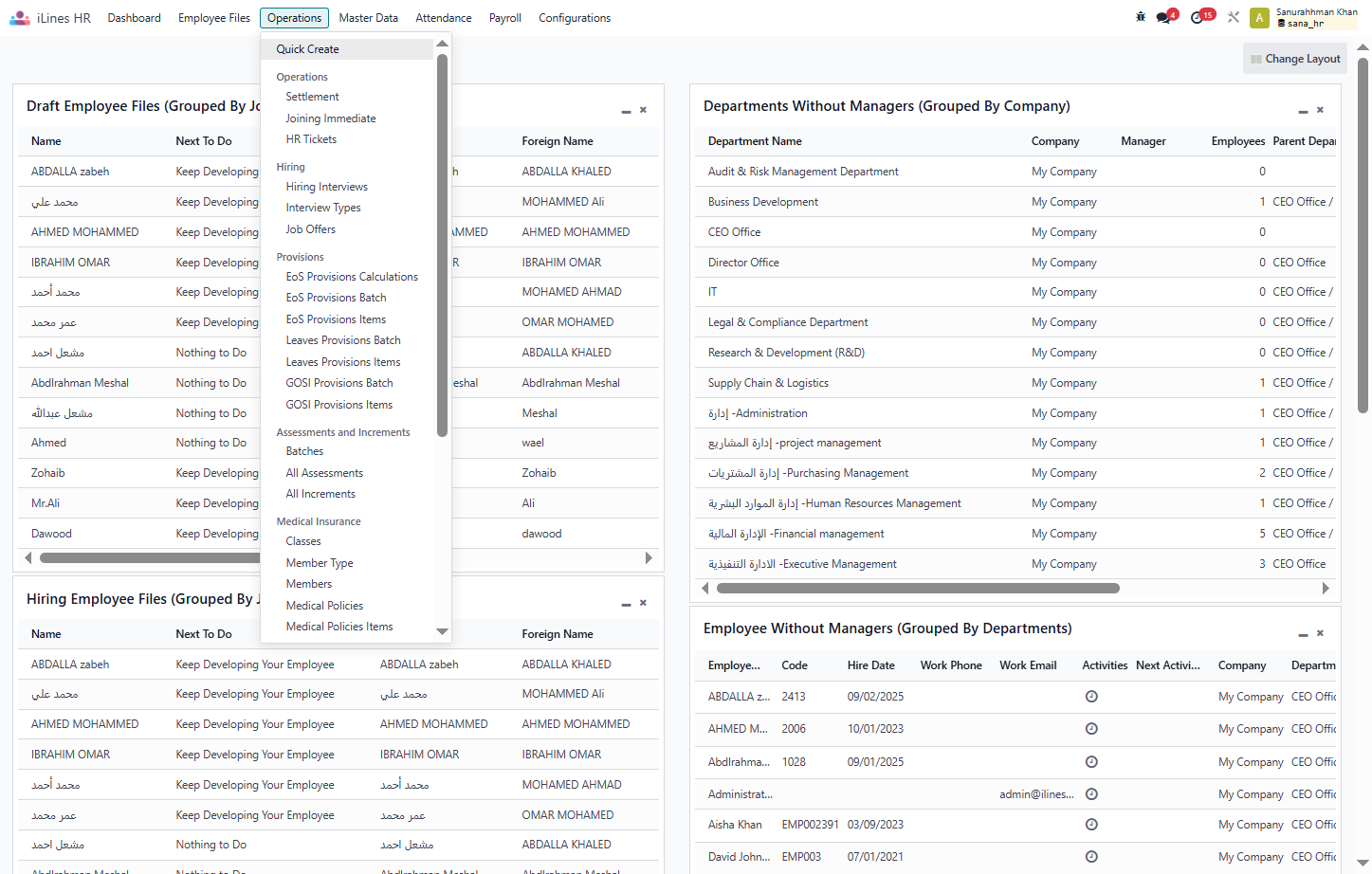Click the dropdown menu scroll-down arrow
This screenshot has height=874, width=1372.
pyautogui.click(x=442, y=631)
